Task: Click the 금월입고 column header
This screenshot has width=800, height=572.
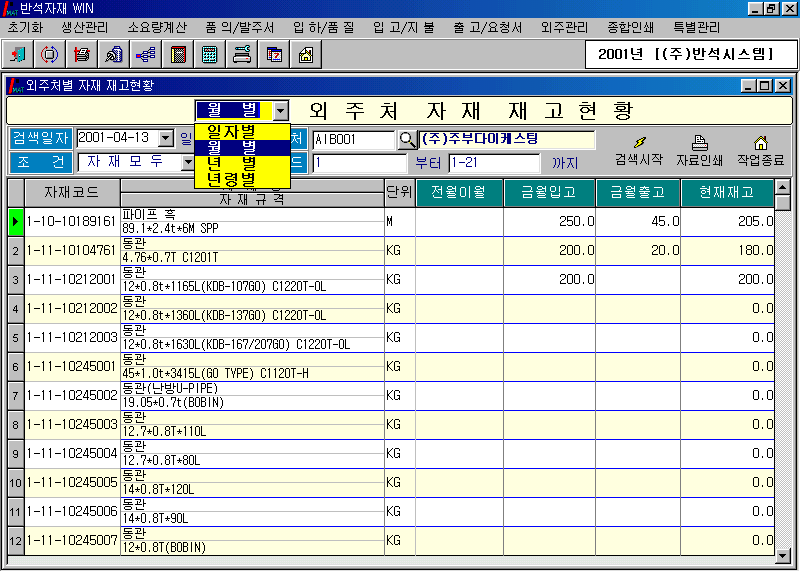Action: pos(550,192)
